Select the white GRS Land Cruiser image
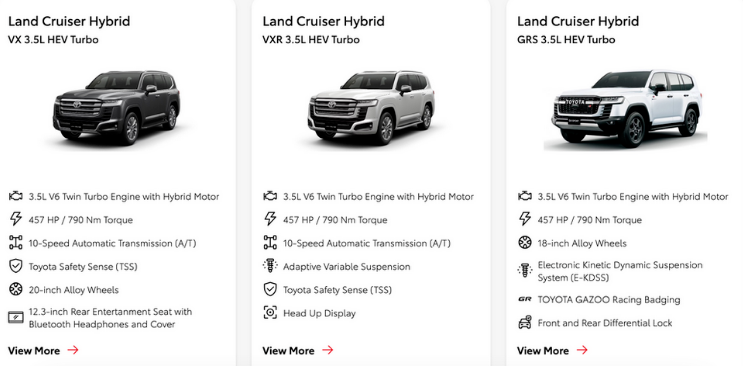743x373 pixels. (x=626, y=110)
